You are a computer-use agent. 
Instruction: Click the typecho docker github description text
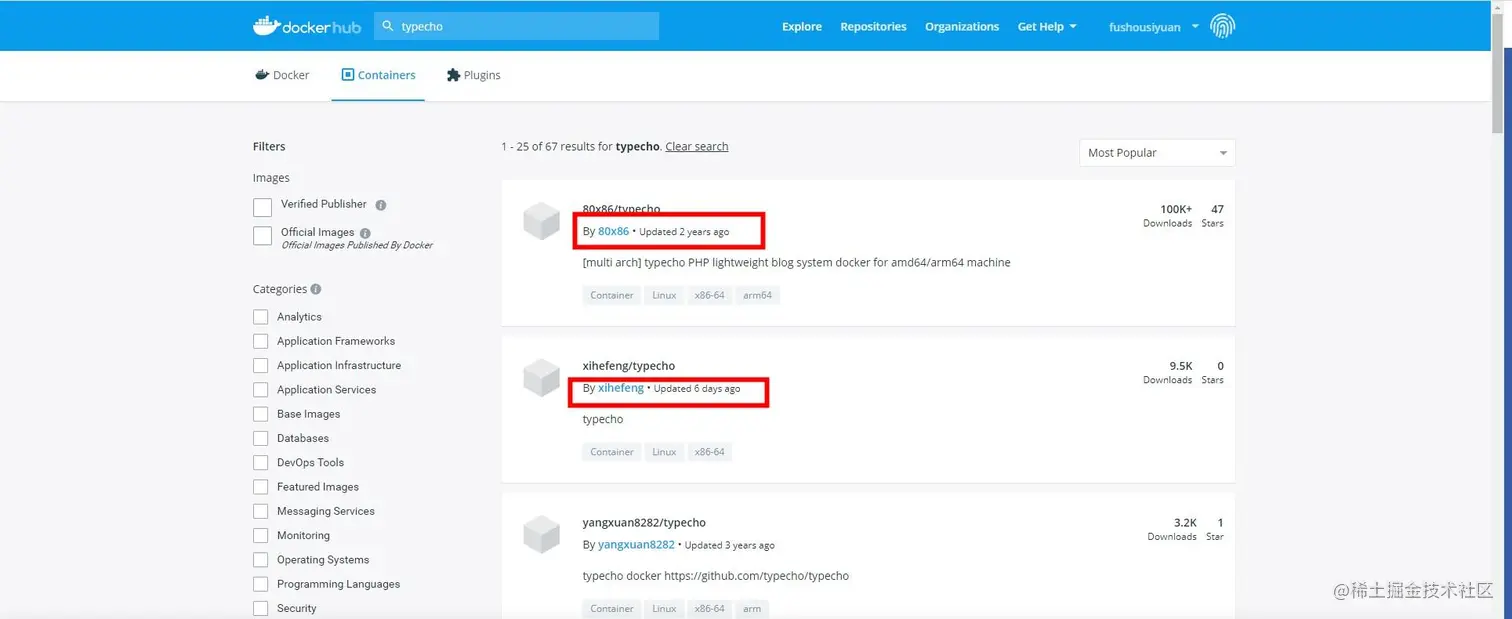pyautogui.click(x=716, y=576)
